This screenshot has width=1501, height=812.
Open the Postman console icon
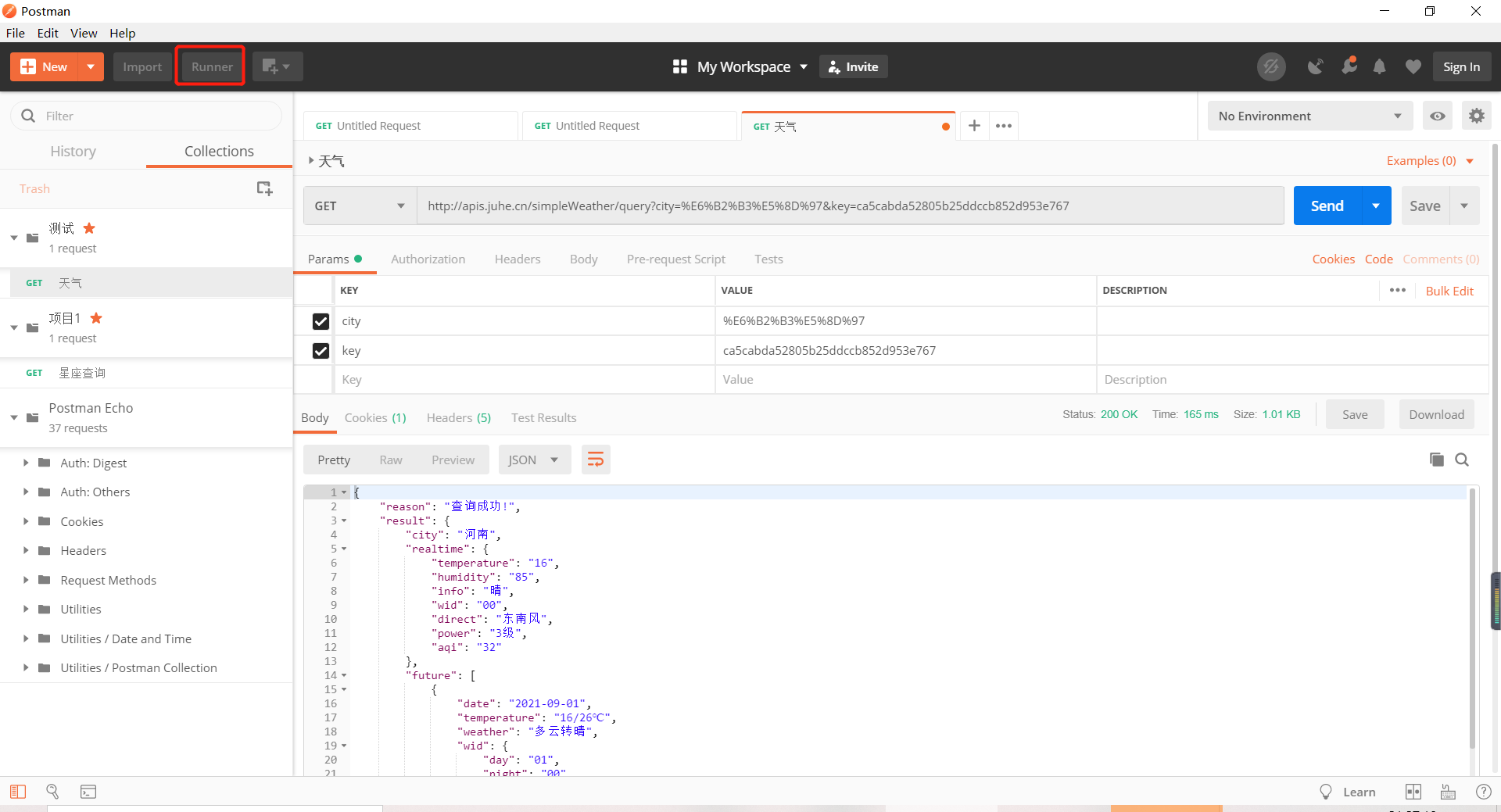pos(88,792)
